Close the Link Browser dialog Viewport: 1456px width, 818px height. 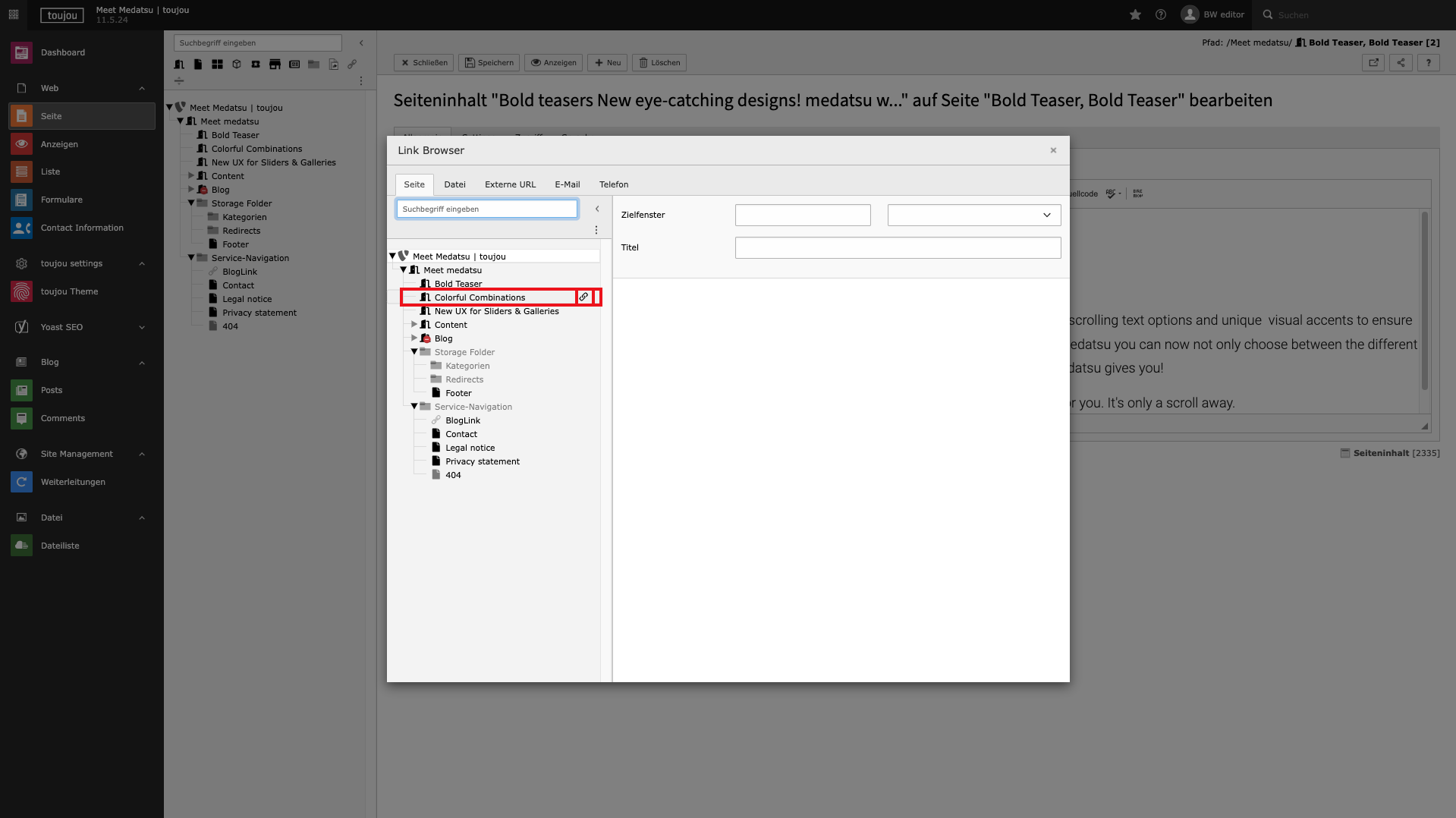pos(1052,150)
